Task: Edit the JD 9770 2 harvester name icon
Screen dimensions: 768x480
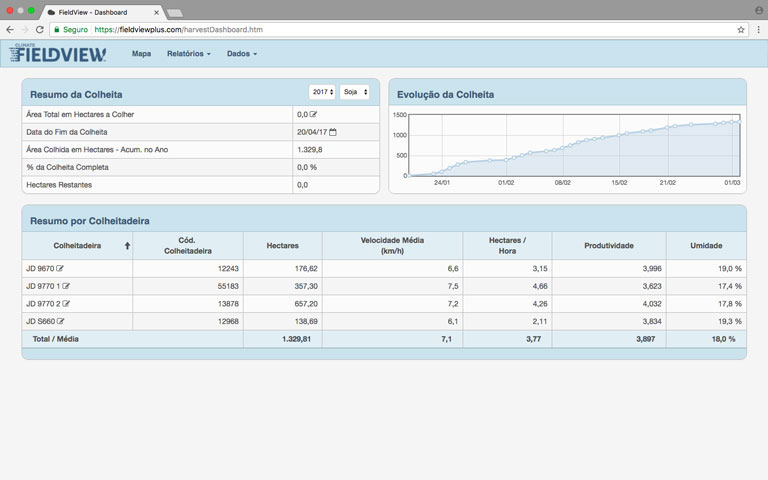Action: [66, 304]
